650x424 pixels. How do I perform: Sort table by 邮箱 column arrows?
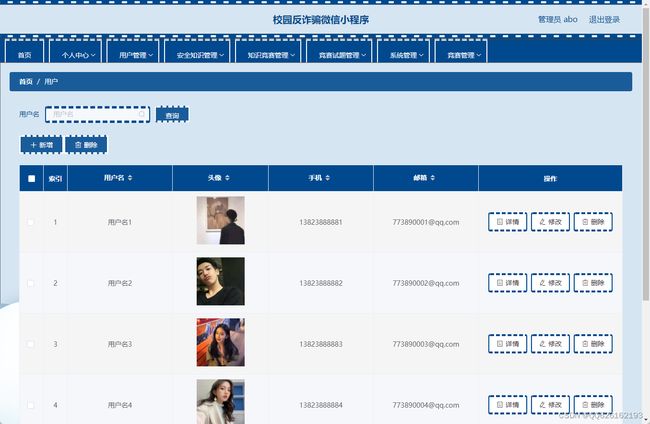432,178
